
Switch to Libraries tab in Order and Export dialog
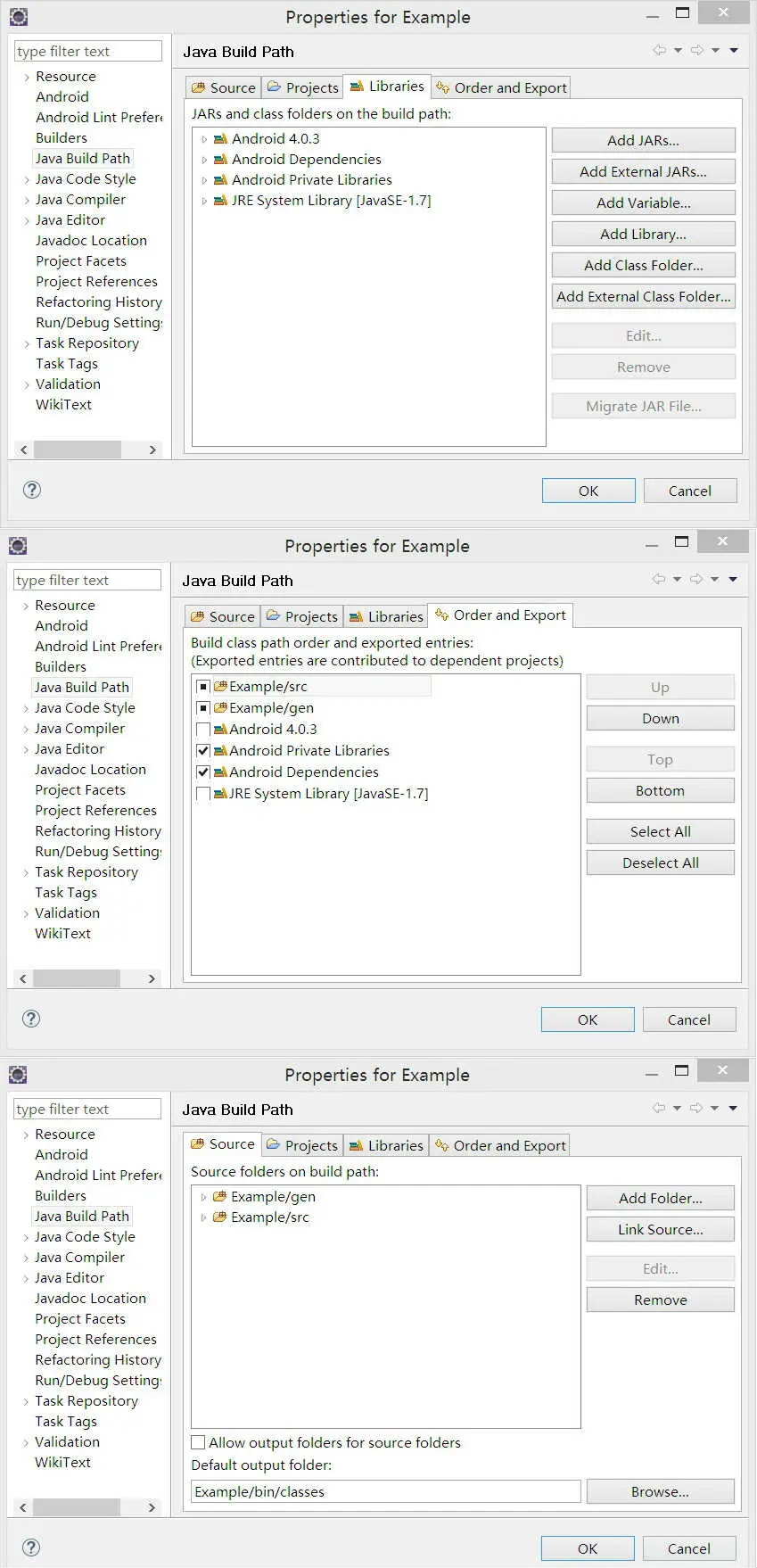[386, 616]
